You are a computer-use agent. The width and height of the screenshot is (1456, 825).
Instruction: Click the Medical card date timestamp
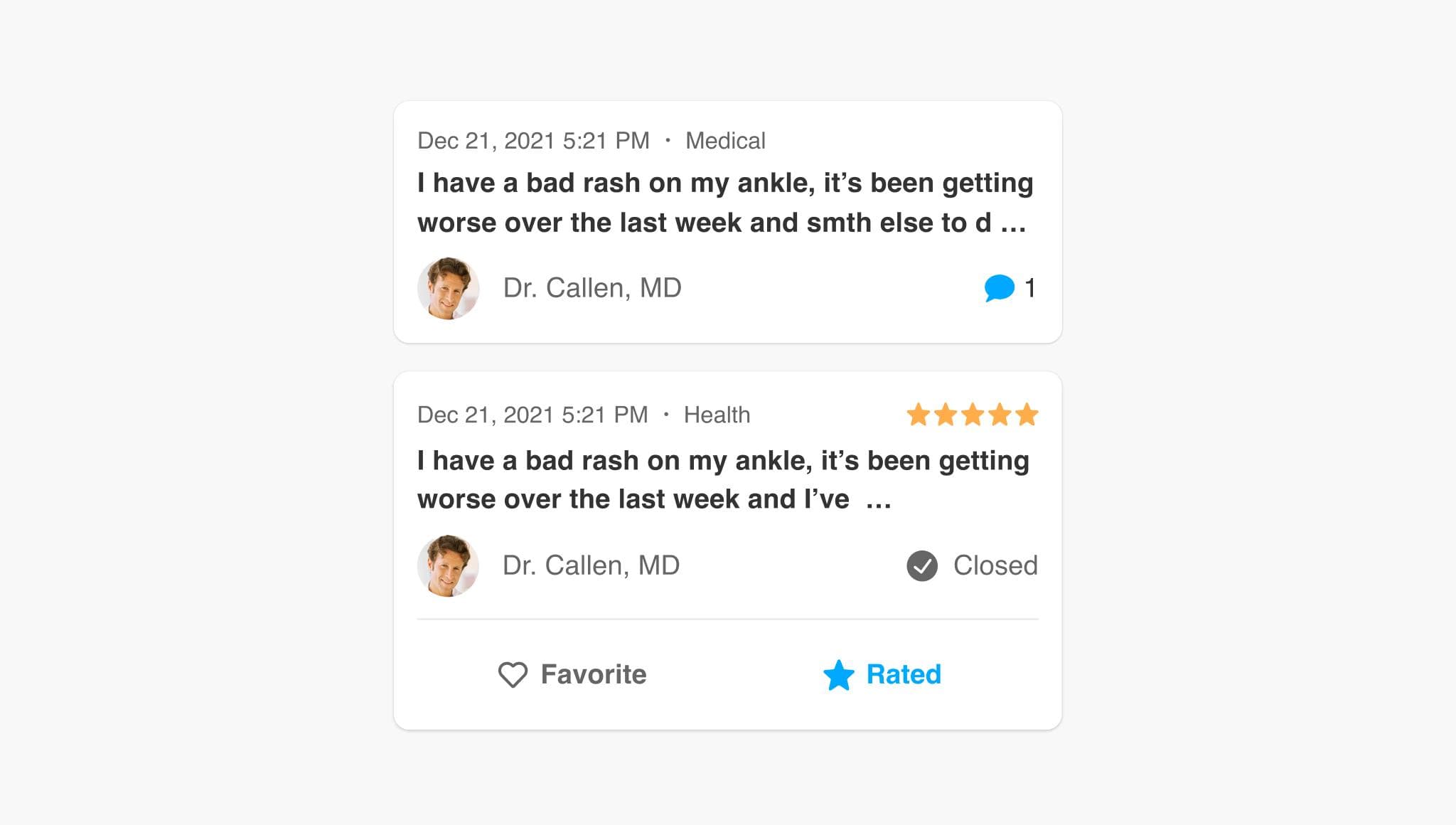point(533,141)
